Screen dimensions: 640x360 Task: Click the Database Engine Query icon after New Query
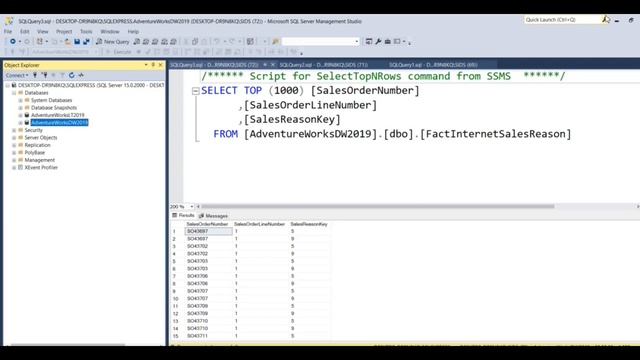137,42
